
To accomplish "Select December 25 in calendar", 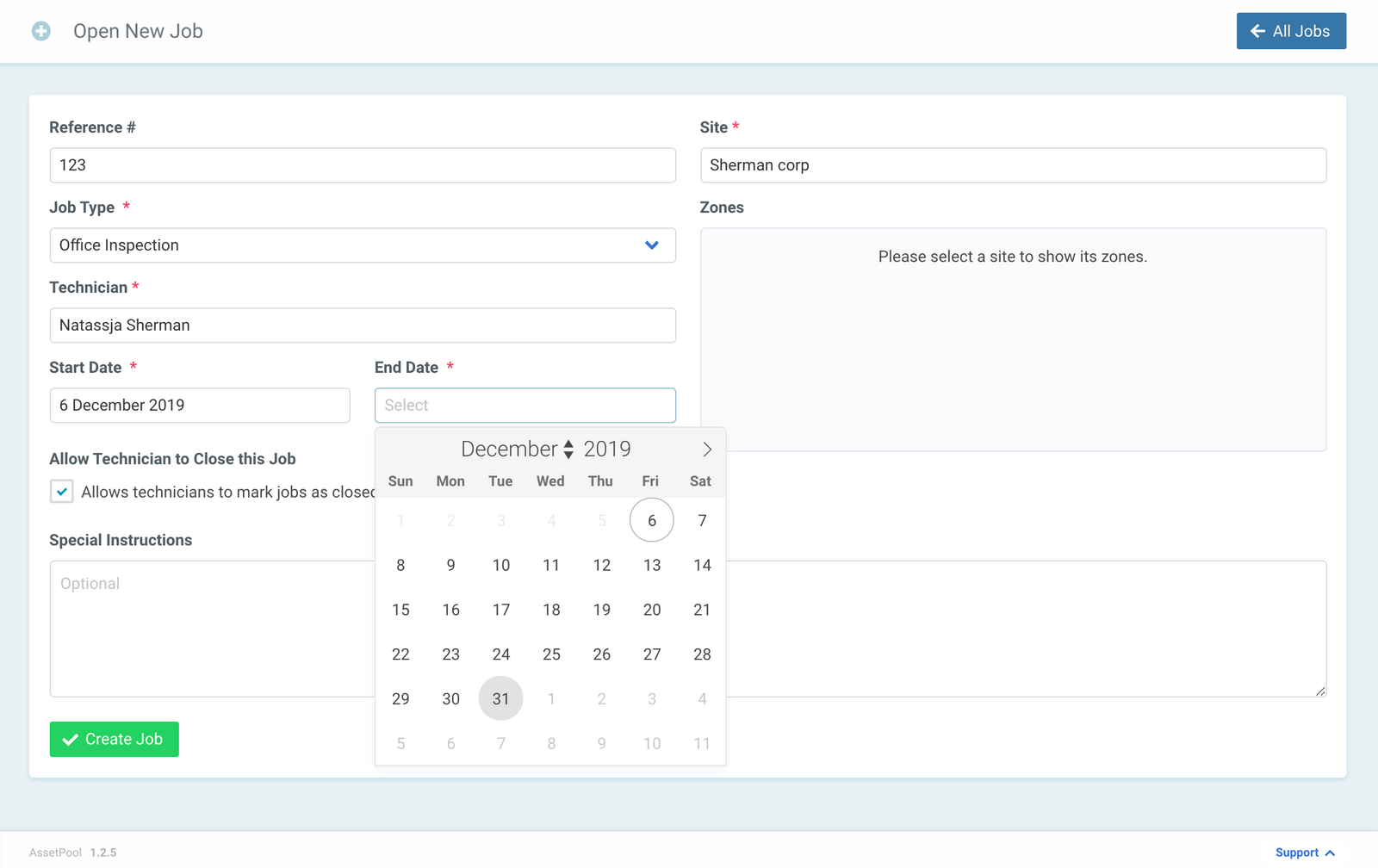I will pyautogui.click(x=551, y=654).
